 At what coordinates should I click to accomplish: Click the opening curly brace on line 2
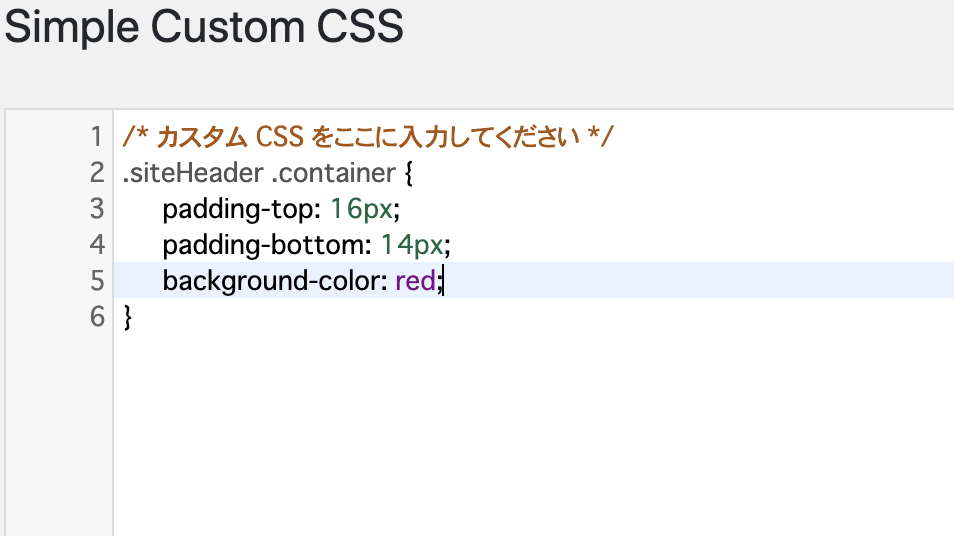point(408,173)
